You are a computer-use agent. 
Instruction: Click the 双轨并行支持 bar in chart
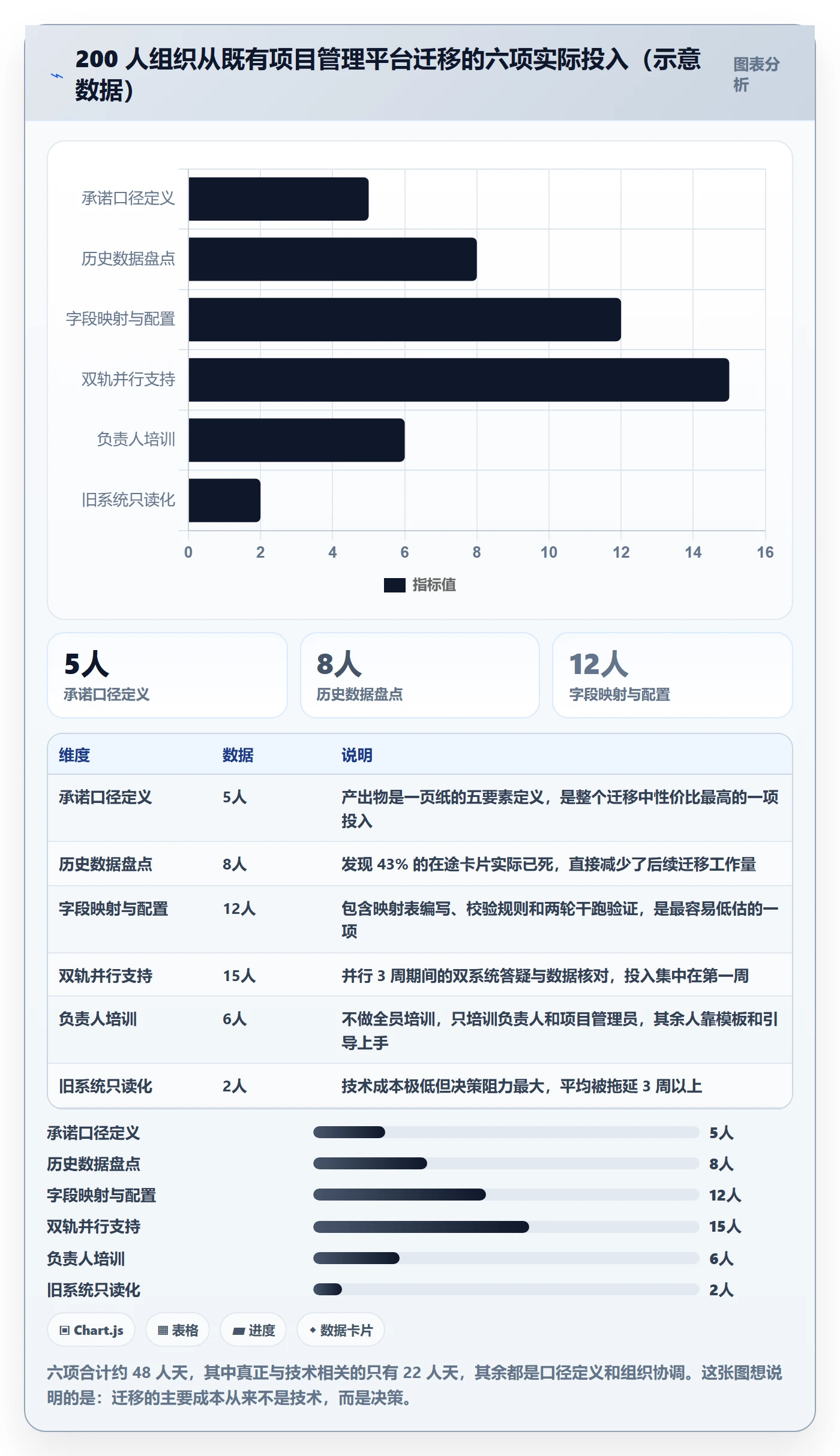pyautogui.click(x=458, y=380)
